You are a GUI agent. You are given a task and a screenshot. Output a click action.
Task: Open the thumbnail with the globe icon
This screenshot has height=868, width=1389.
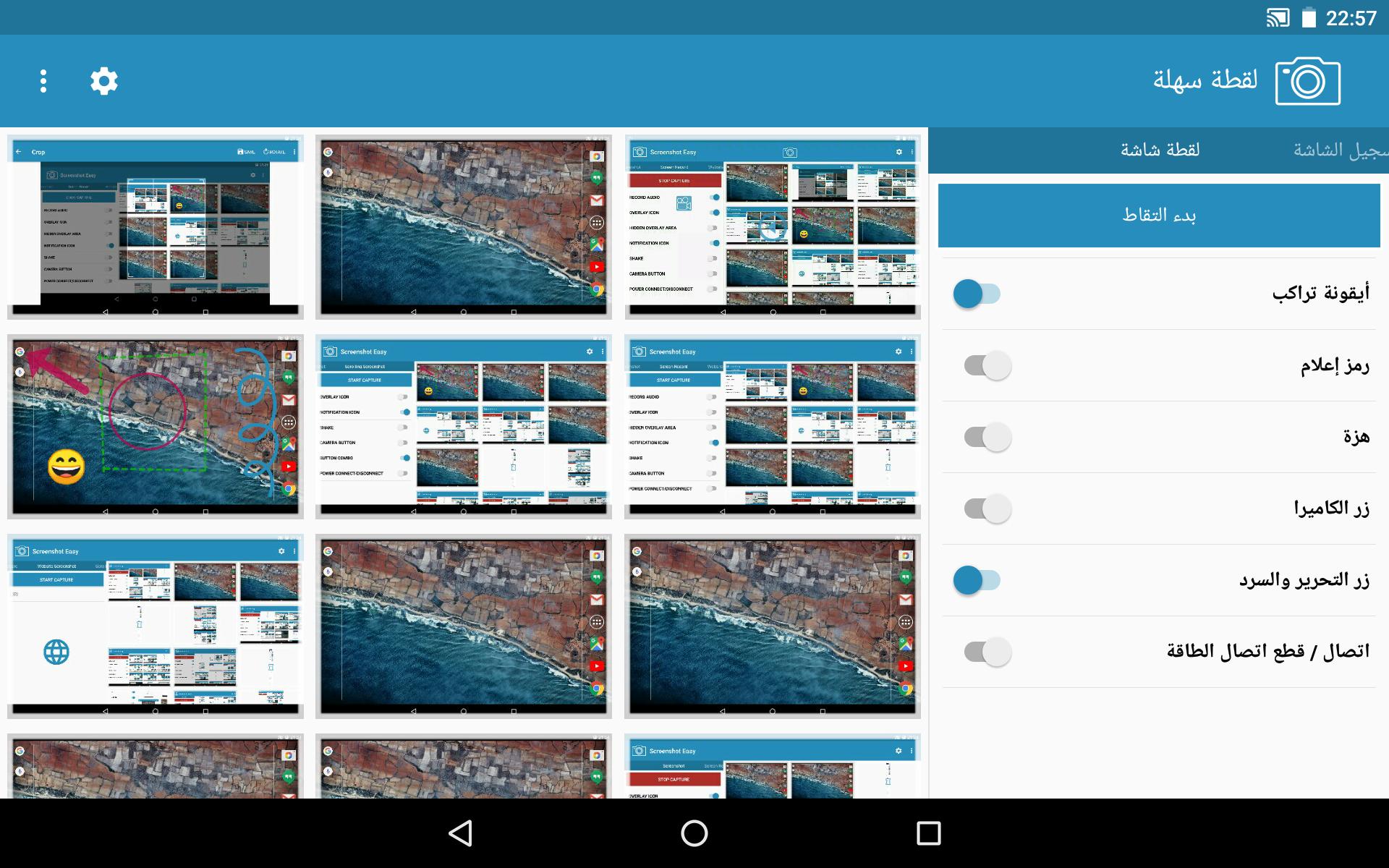(156, 626)
